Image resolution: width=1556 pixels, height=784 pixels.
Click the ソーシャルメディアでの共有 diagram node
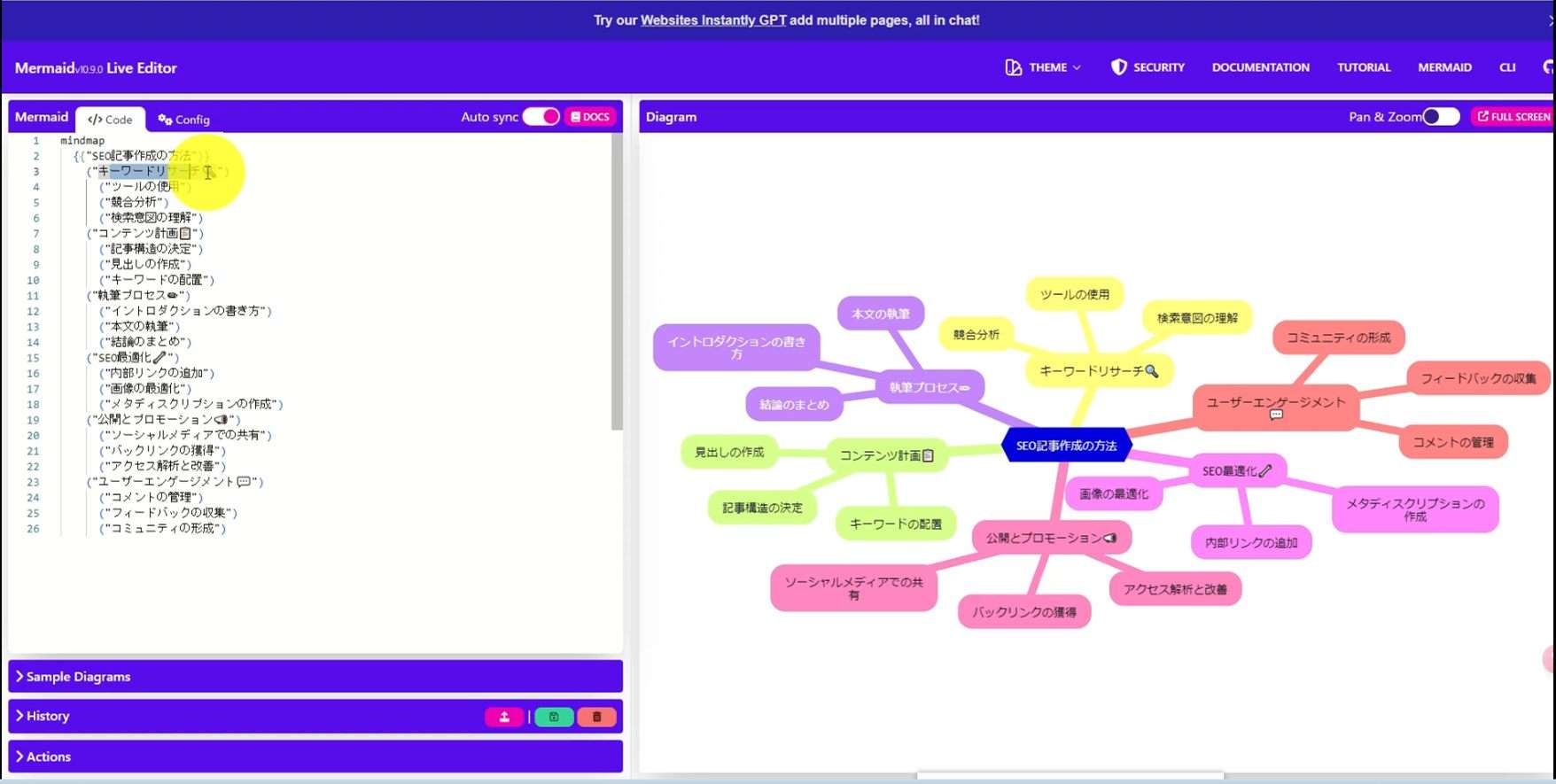[x=854, y=588]
